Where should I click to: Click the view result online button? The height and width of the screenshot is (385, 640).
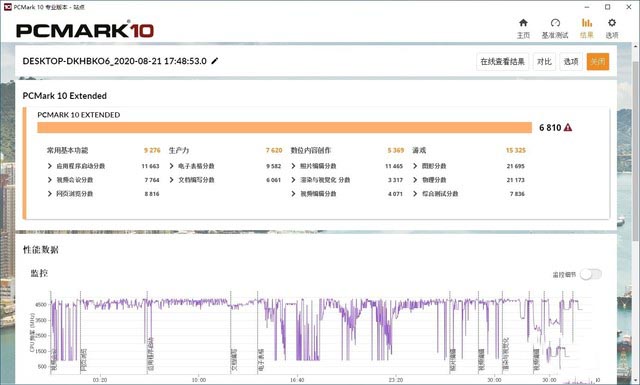pyautogui.click(x=502, y=62)
